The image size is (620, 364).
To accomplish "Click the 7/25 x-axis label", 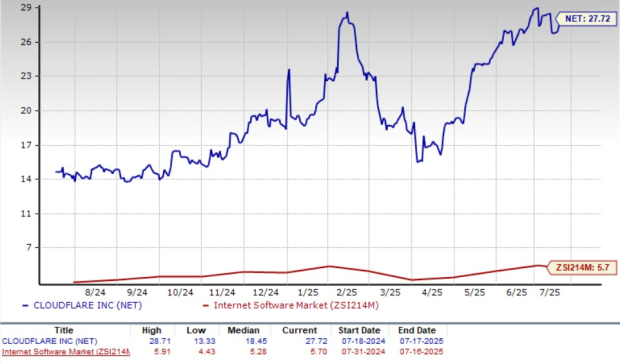I will 550,292.
